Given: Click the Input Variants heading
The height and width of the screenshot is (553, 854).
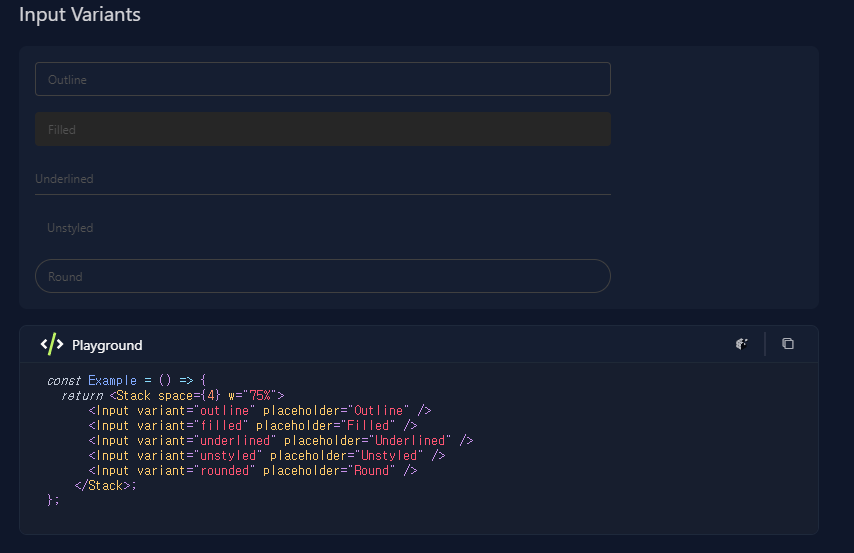Looking at the screenshot, I should coord(80,15).
